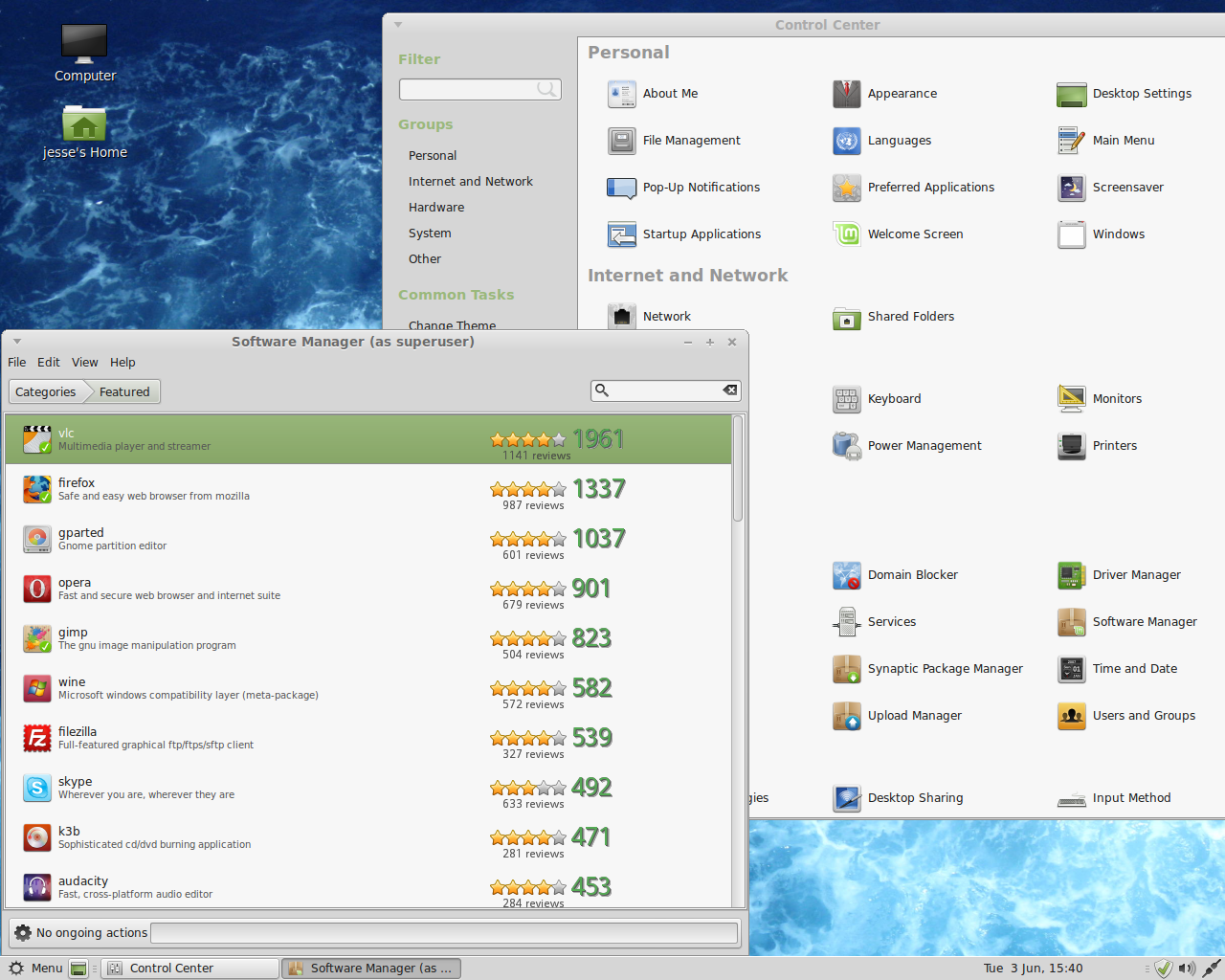Click the Menu button on the panel

click(36, 969)
